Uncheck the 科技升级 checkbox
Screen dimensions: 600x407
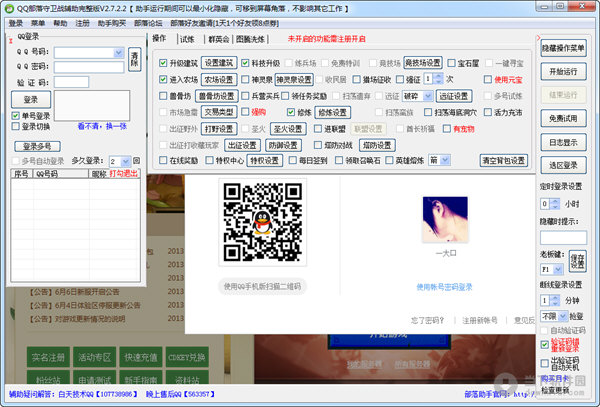point(245,63)
